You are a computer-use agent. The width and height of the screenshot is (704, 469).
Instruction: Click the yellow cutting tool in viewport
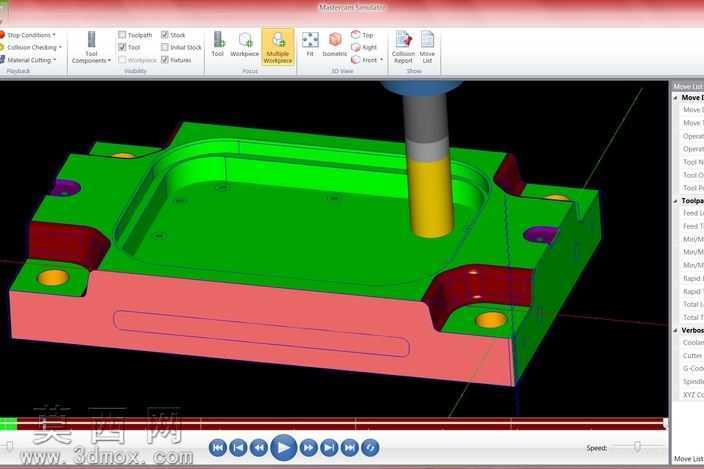point(431,199)
